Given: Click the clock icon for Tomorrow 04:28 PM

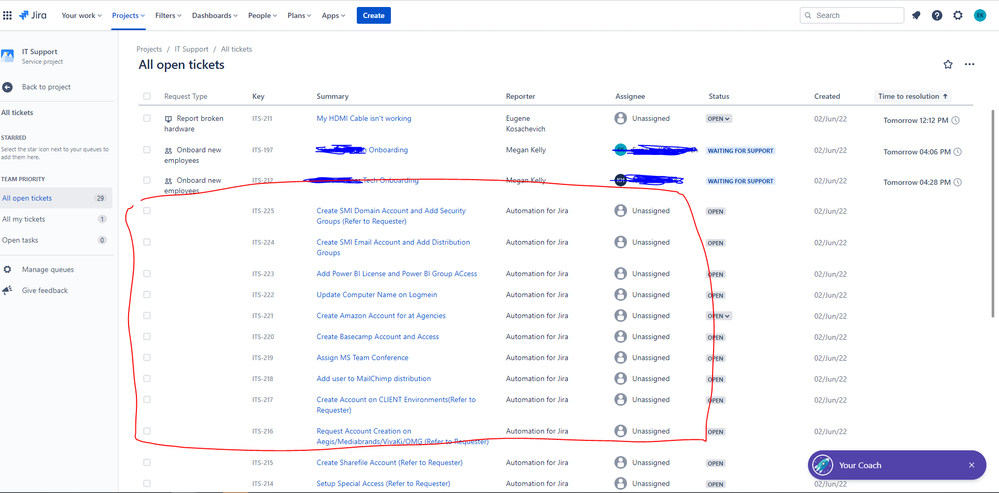Looking at the screenshot, I should click(x=958, y=182).
